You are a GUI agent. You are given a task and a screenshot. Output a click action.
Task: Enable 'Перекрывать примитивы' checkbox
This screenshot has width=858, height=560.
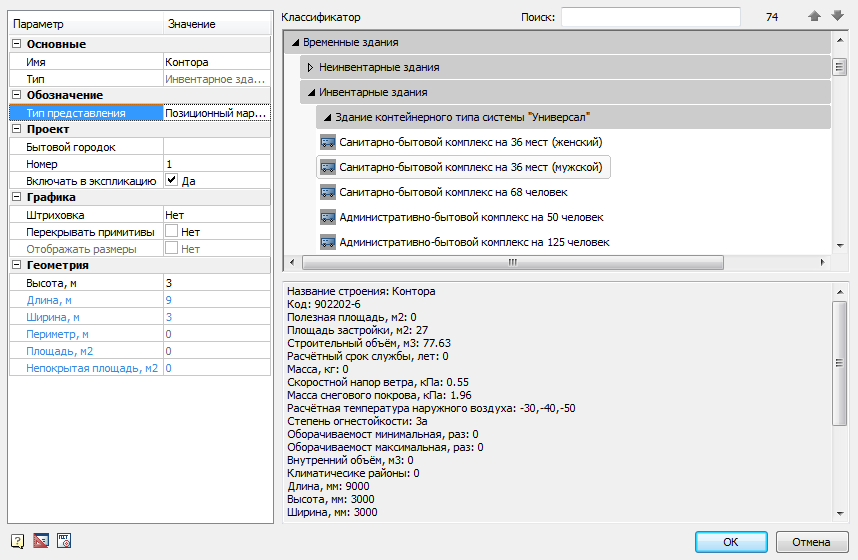172,232
